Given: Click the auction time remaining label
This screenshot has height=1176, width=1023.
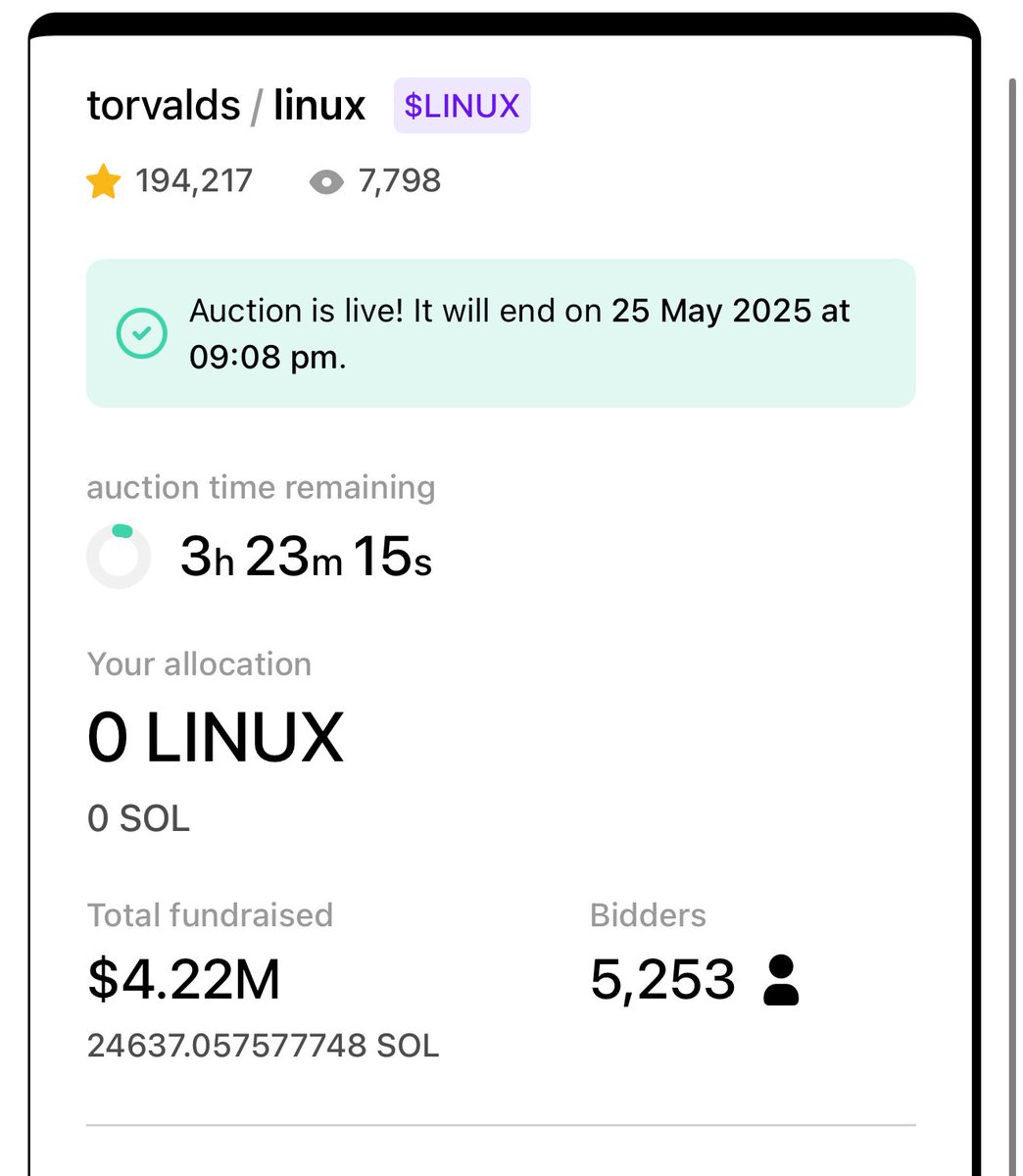Looking at the screenshot, I should 261,487.
